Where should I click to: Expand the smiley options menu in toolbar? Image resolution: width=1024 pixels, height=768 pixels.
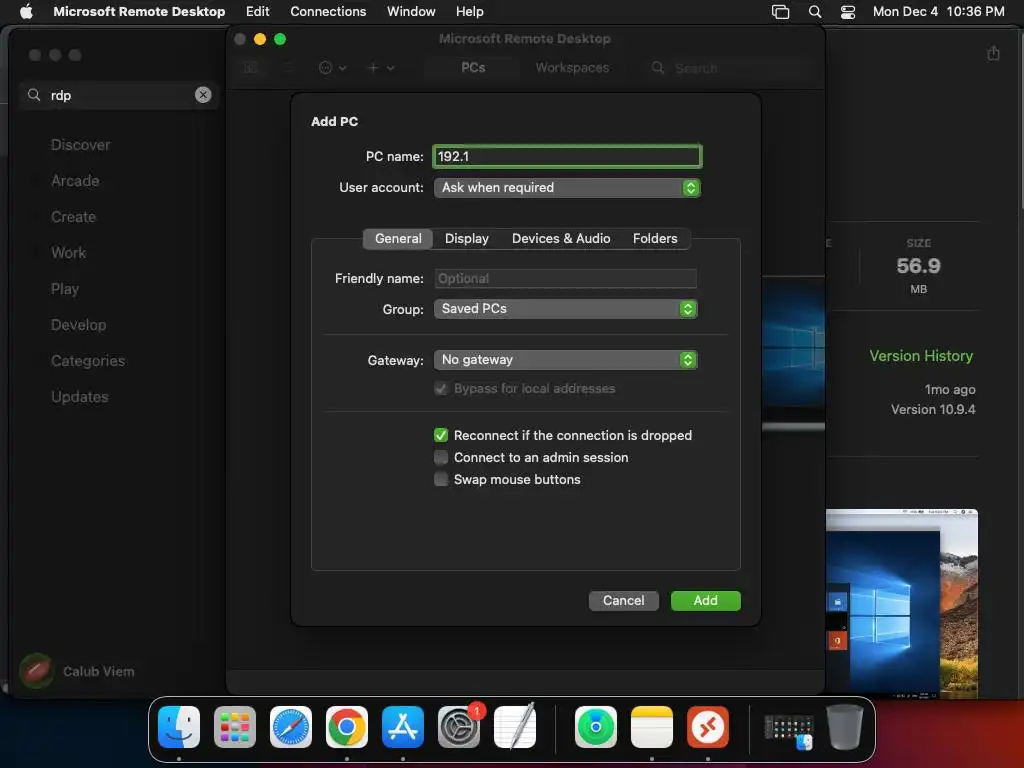pos(332,67)
